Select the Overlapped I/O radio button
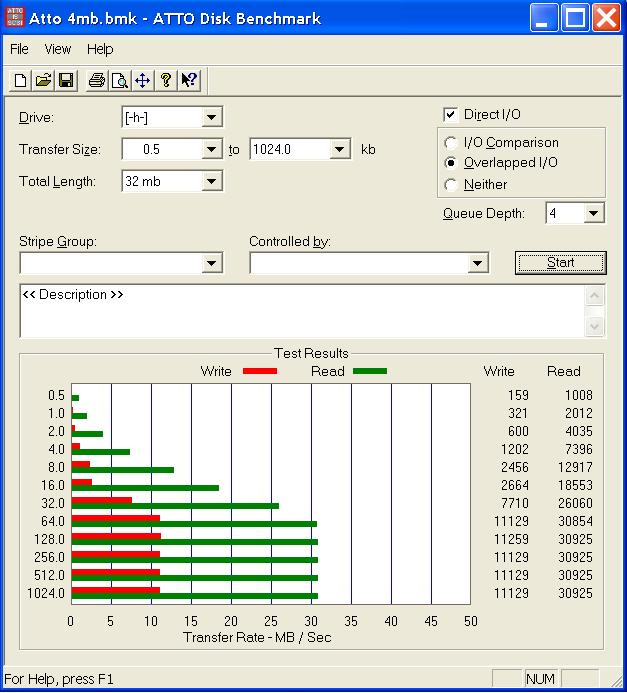Viewport: 627px width, 693px height. click(450, 163)
